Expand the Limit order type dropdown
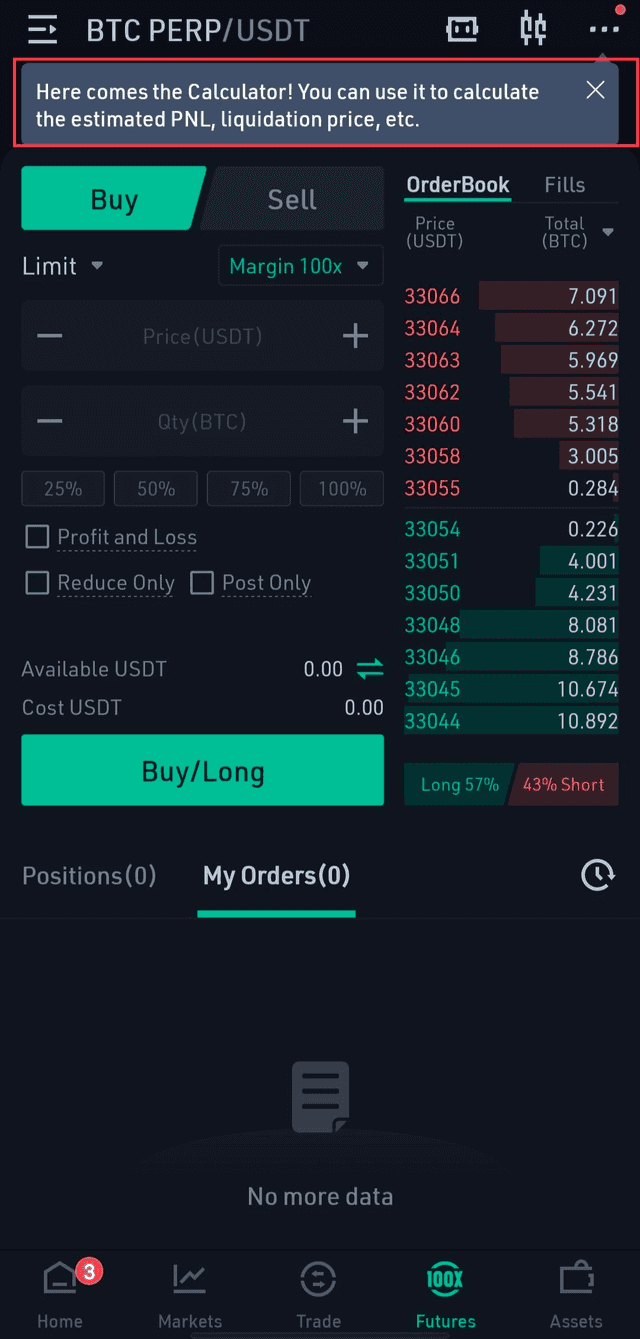 [x=63, y=266]
